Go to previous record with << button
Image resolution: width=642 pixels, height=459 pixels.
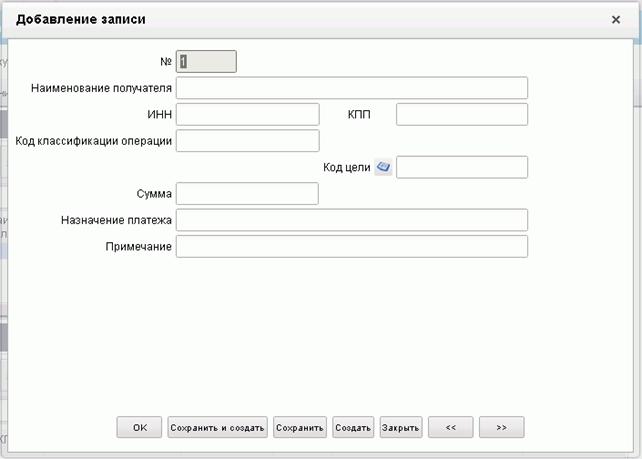point(451,427)
